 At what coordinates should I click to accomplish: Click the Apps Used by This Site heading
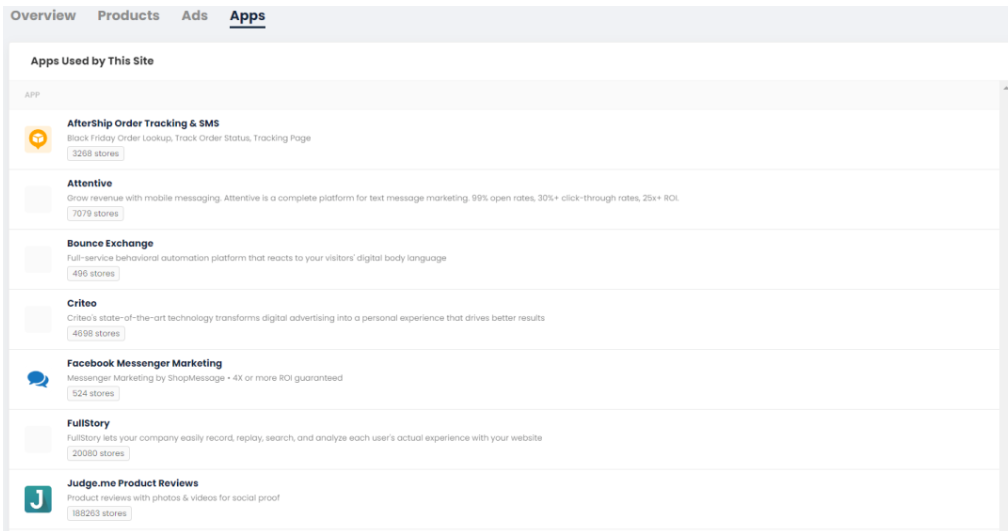pos(92,61)
